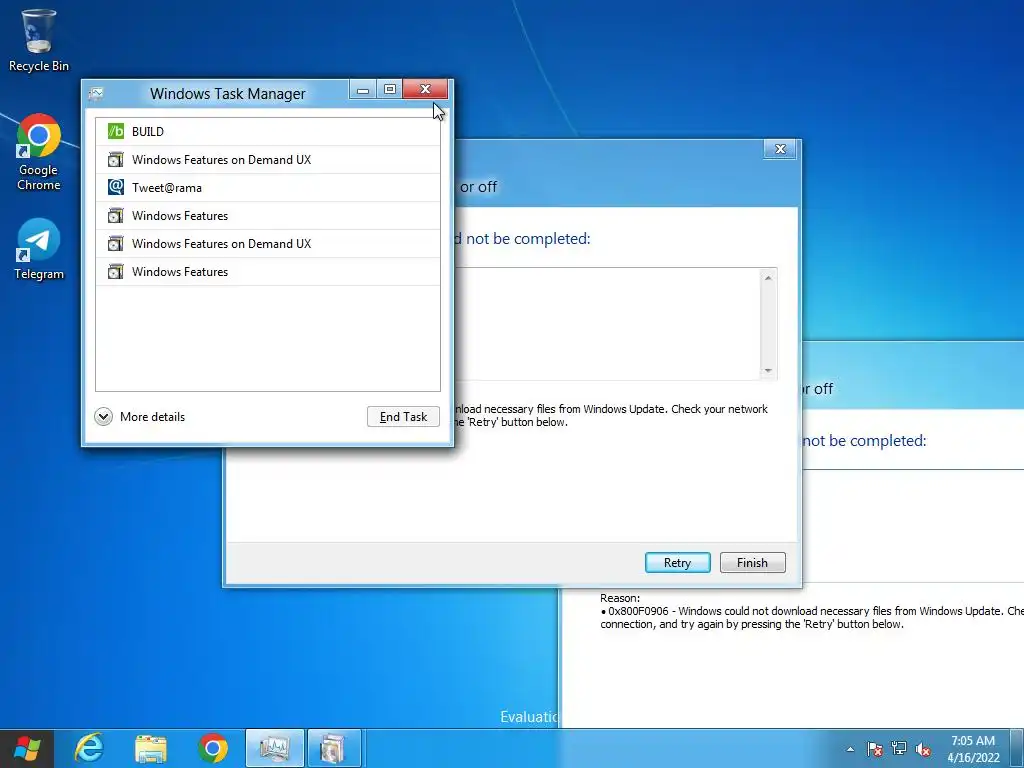The image size is (1024, 768).
Task: Maximize the Windows Task Manager window
Action: click(x=390, y=89)
